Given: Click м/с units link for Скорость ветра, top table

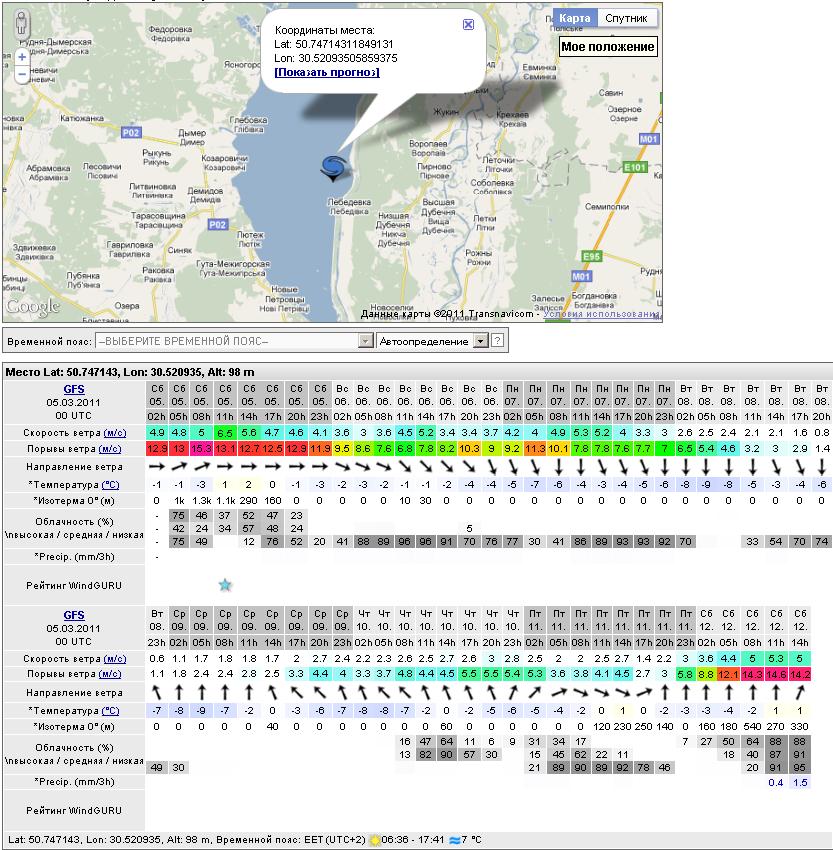Looking at the screenshot, I should coord(113,432).
